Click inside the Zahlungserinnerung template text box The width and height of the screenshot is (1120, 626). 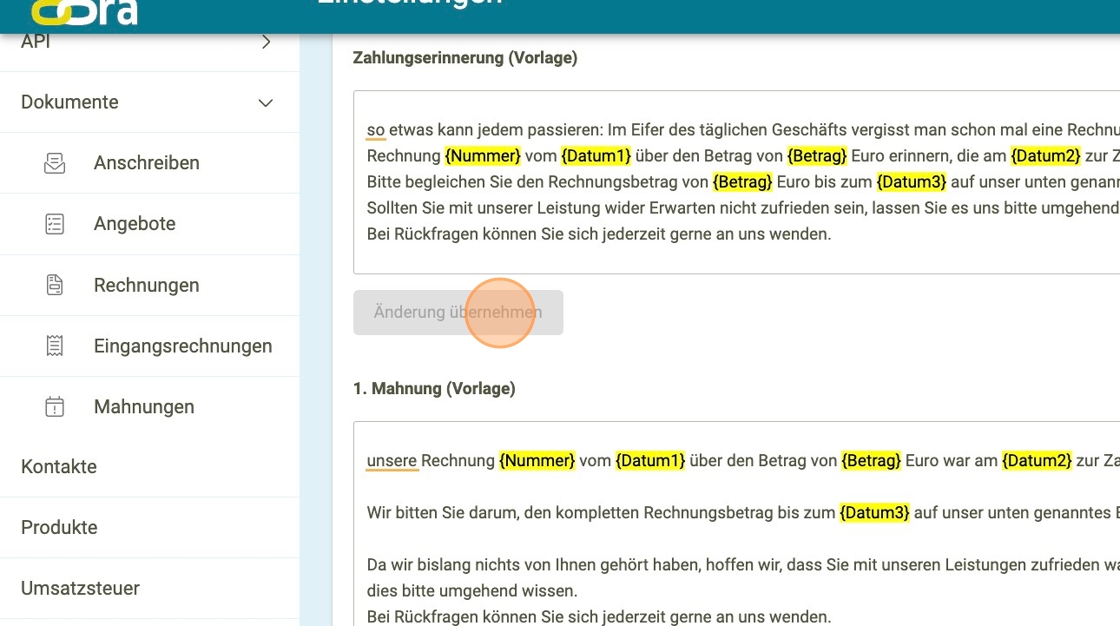coord(736,182)
